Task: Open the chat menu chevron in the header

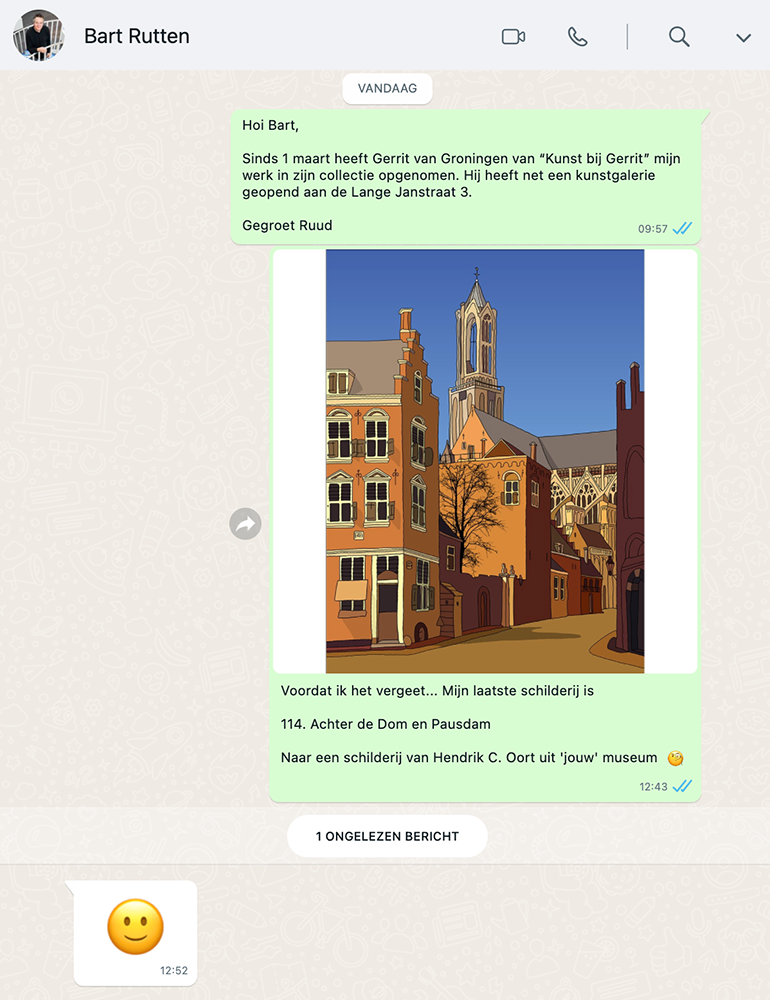Action: click(743, 38)
